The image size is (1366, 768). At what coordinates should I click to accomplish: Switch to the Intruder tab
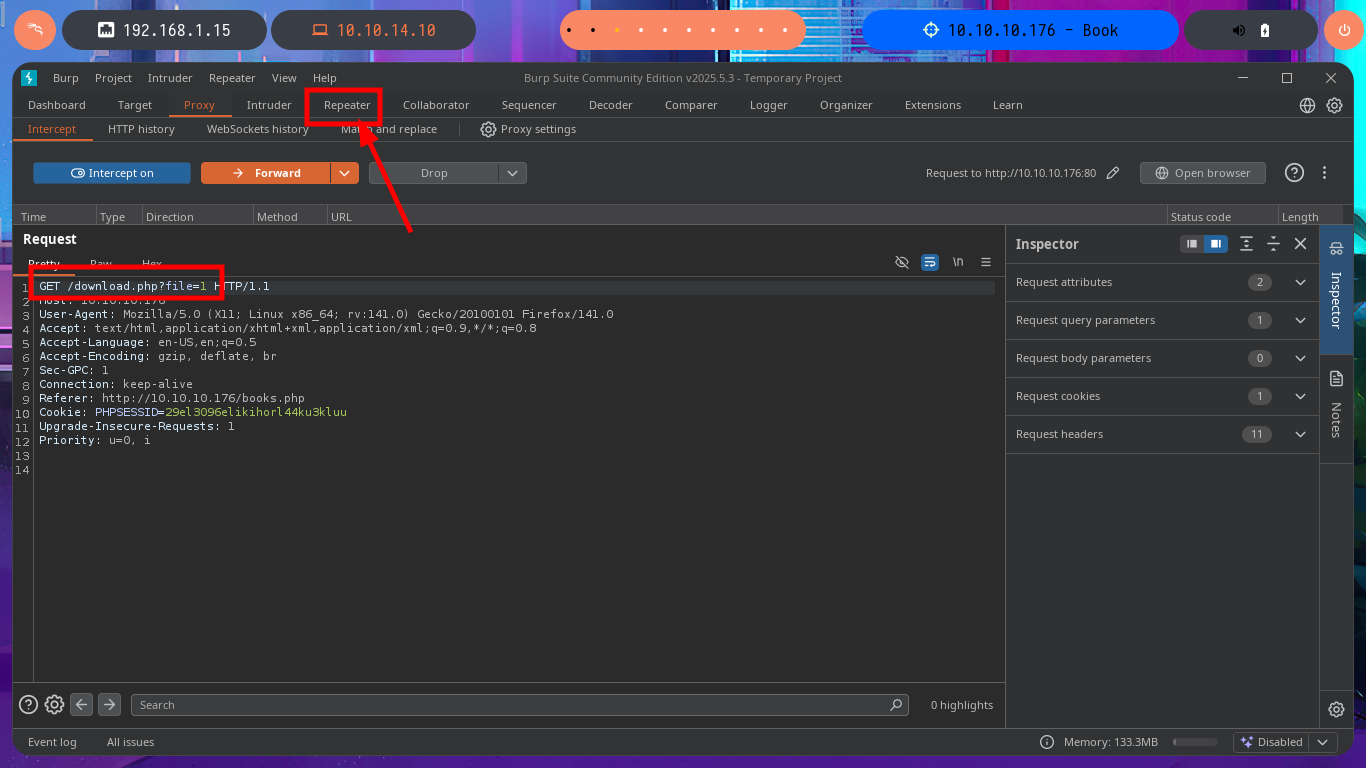click(x=269, y=105)
